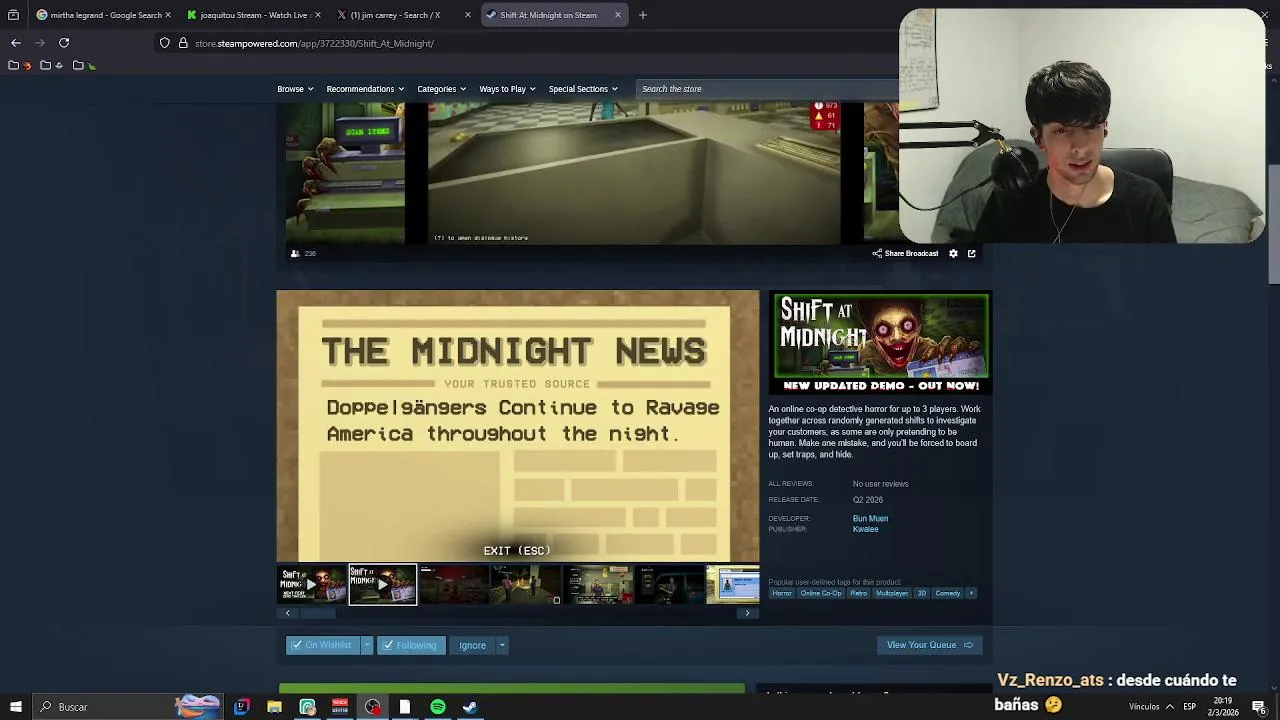
Task: Open a new browser tab
Action: pyautogui.click(x=643, y=15)
